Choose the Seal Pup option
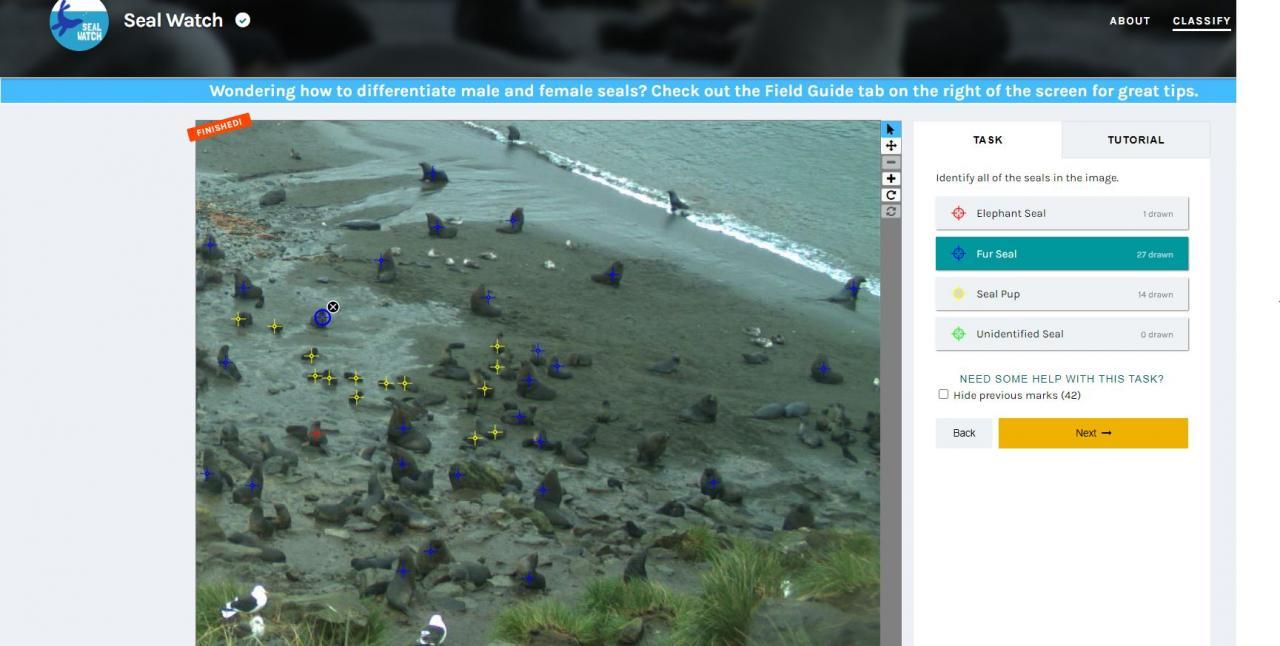 click(x=1062, y=294)
